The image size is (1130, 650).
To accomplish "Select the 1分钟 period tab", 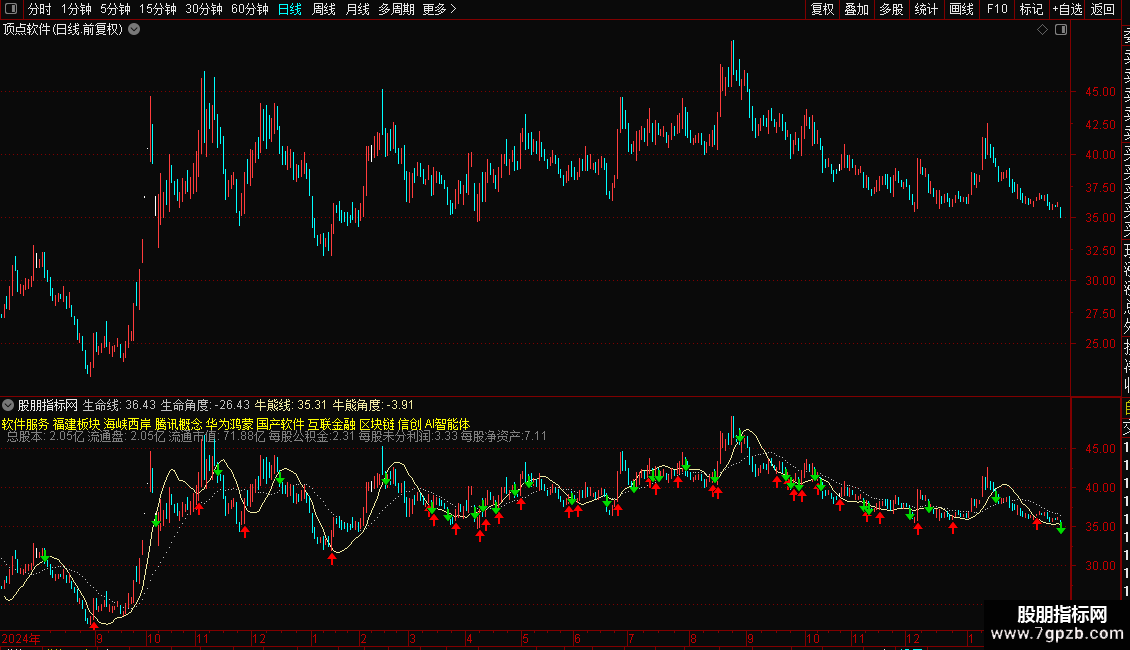I will pos(76,9).
